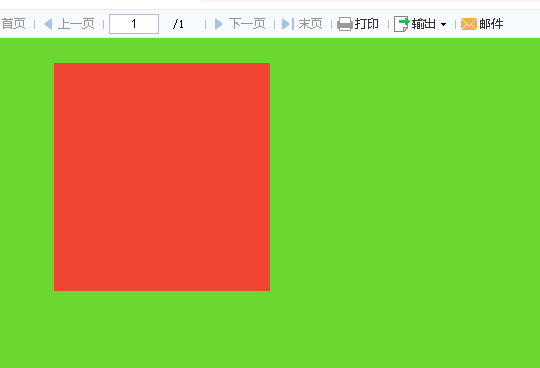The height and width of the screenshot is (368, 540).
Task: Jump to last page via 末页 text
Action: click(310, 24)
